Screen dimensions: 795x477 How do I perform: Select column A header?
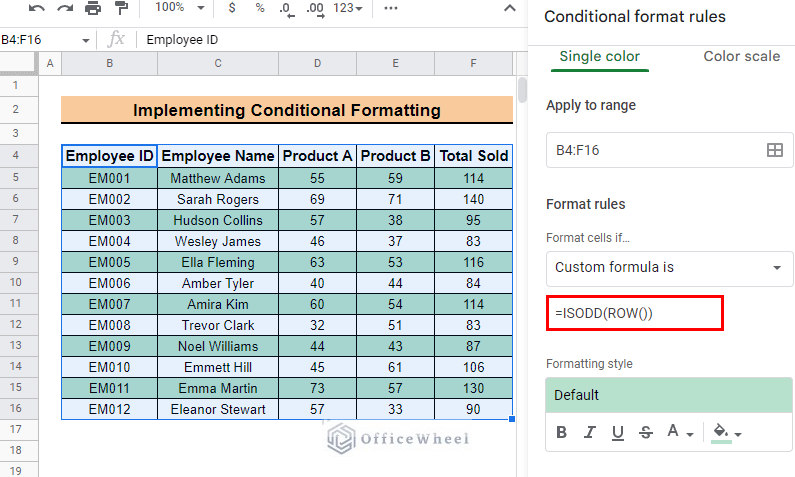pos(50,63)
